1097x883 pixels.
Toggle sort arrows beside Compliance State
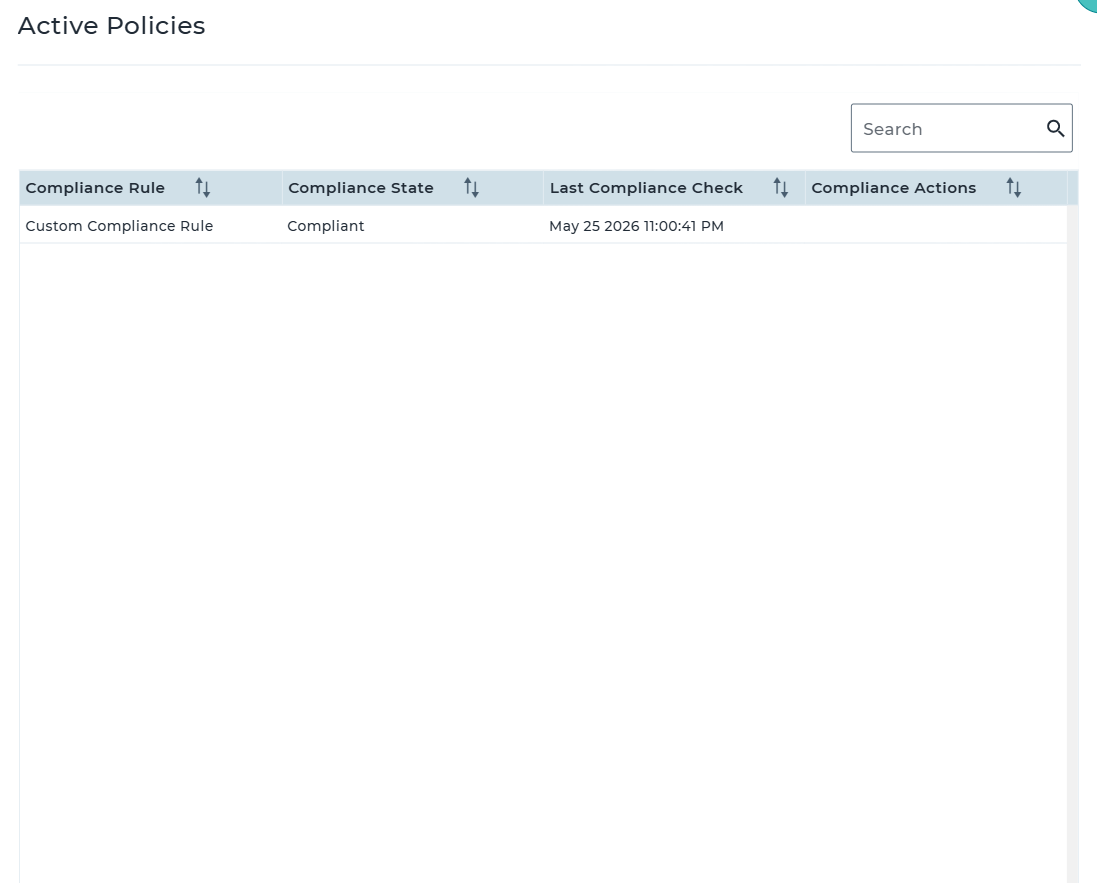(472, 188)
